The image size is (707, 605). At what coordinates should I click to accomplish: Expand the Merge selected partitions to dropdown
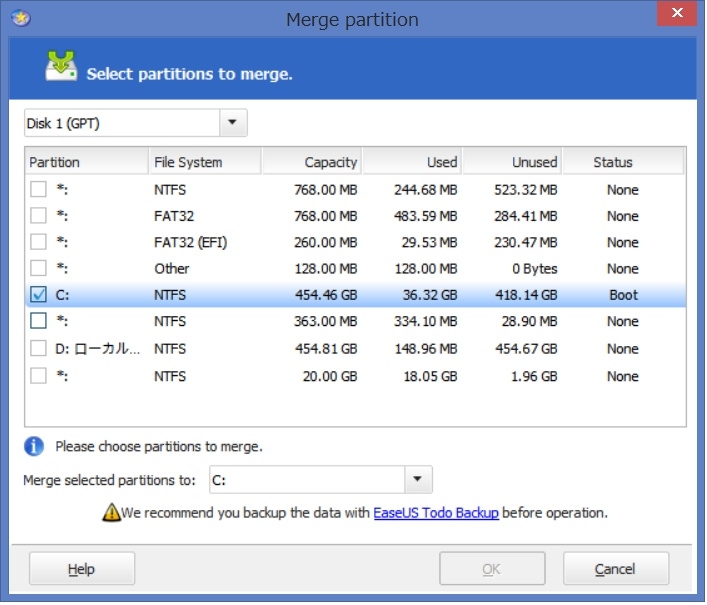tap(419, 480)
